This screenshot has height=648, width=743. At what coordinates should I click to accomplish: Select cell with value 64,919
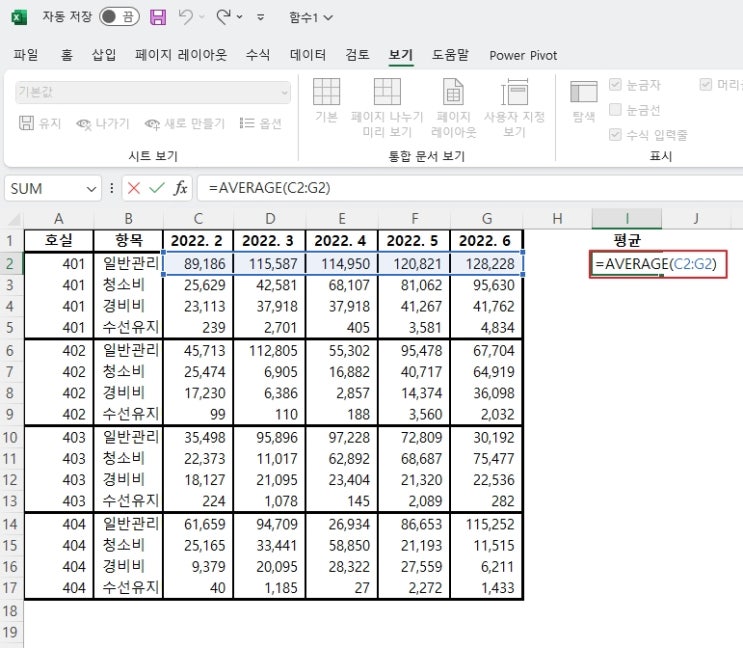tap(487, 372)
